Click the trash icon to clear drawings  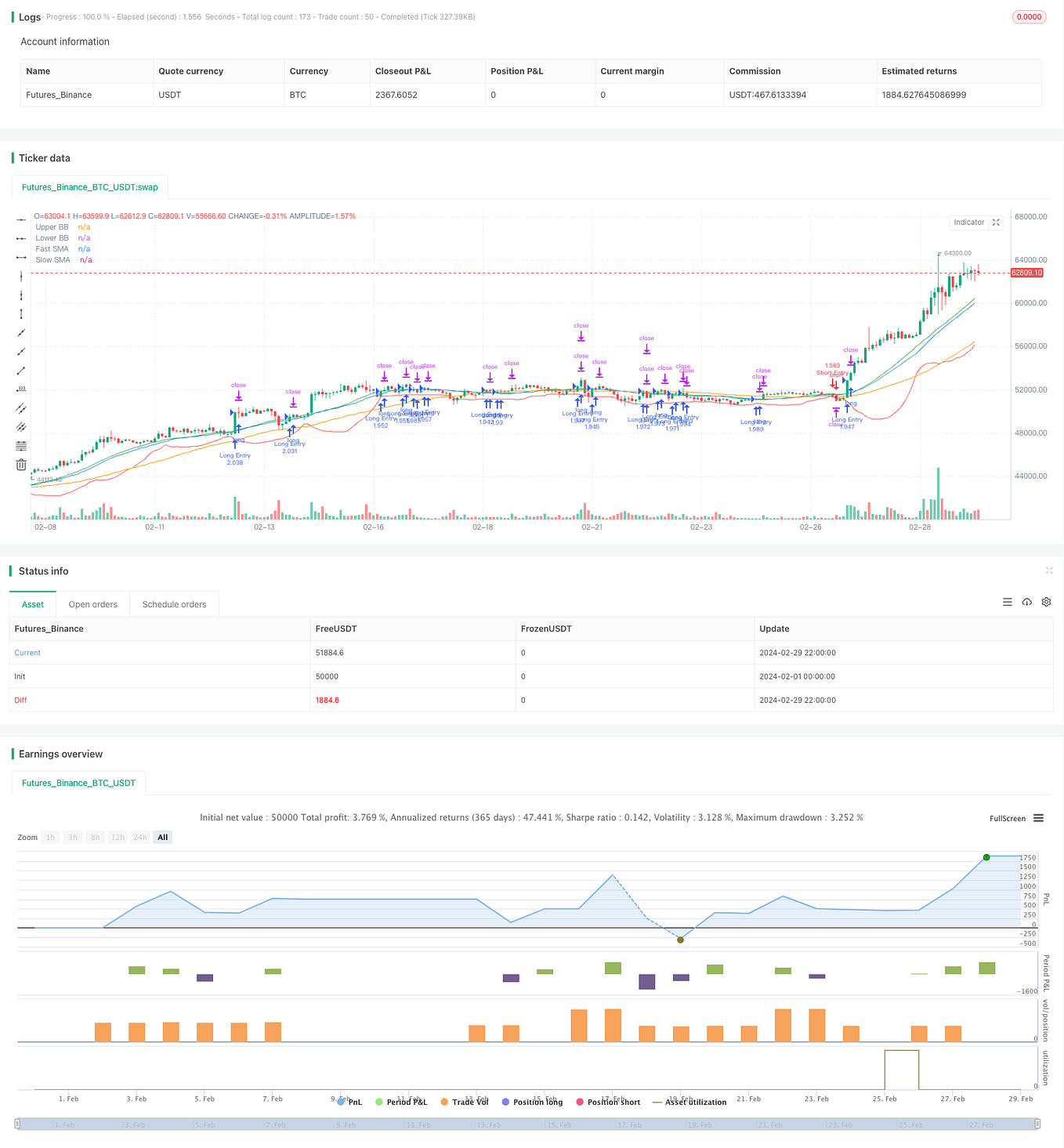[x=21, y=464]
